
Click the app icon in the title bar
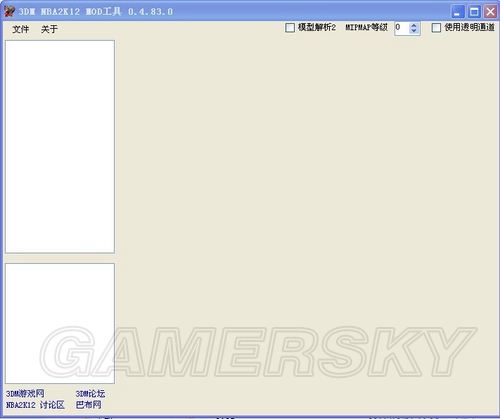pyautogui.click(x=9, y=11)
